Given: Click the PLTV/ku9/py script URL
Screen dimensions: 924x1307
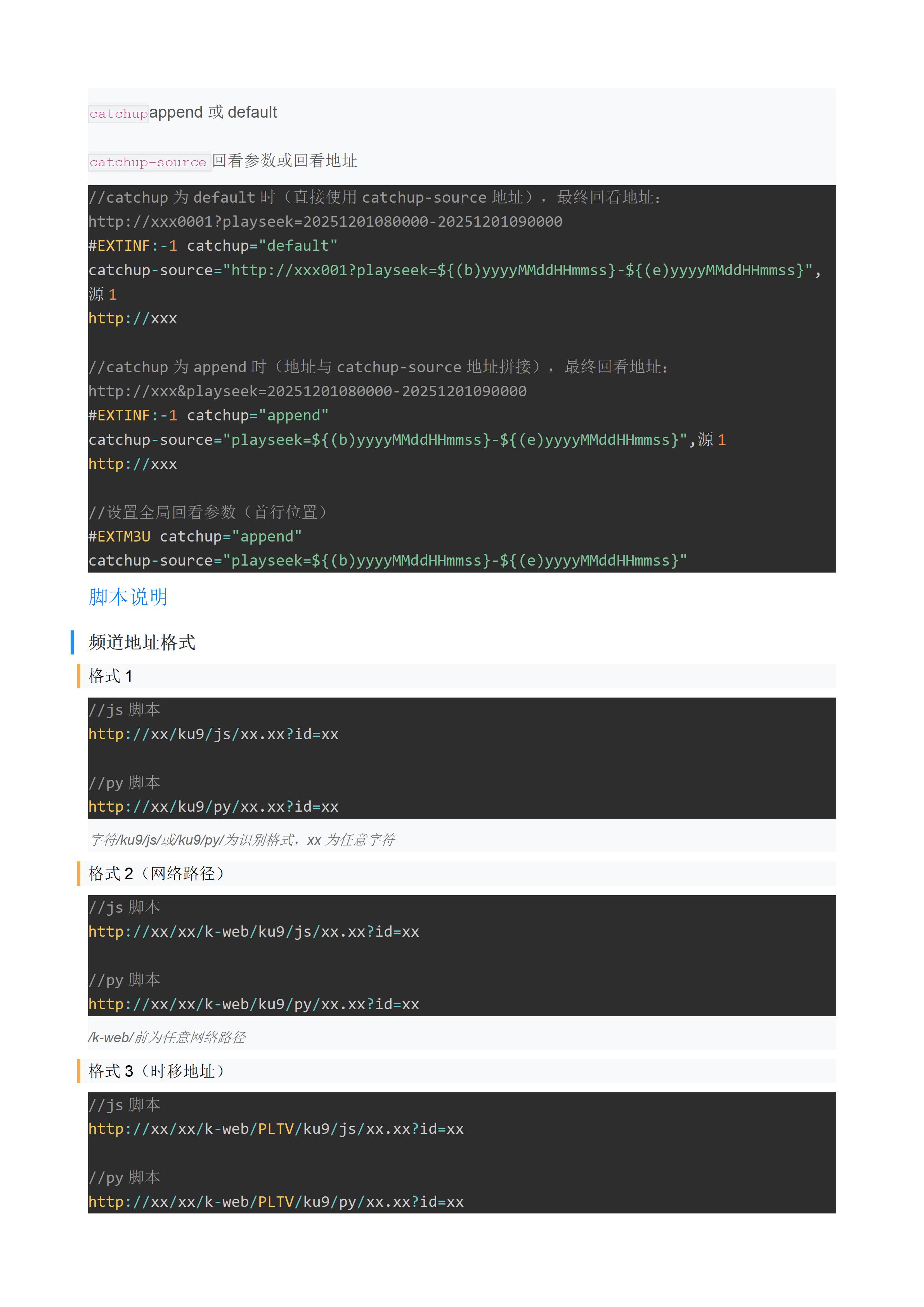Looking at the screenshot, I should 276,1201.
